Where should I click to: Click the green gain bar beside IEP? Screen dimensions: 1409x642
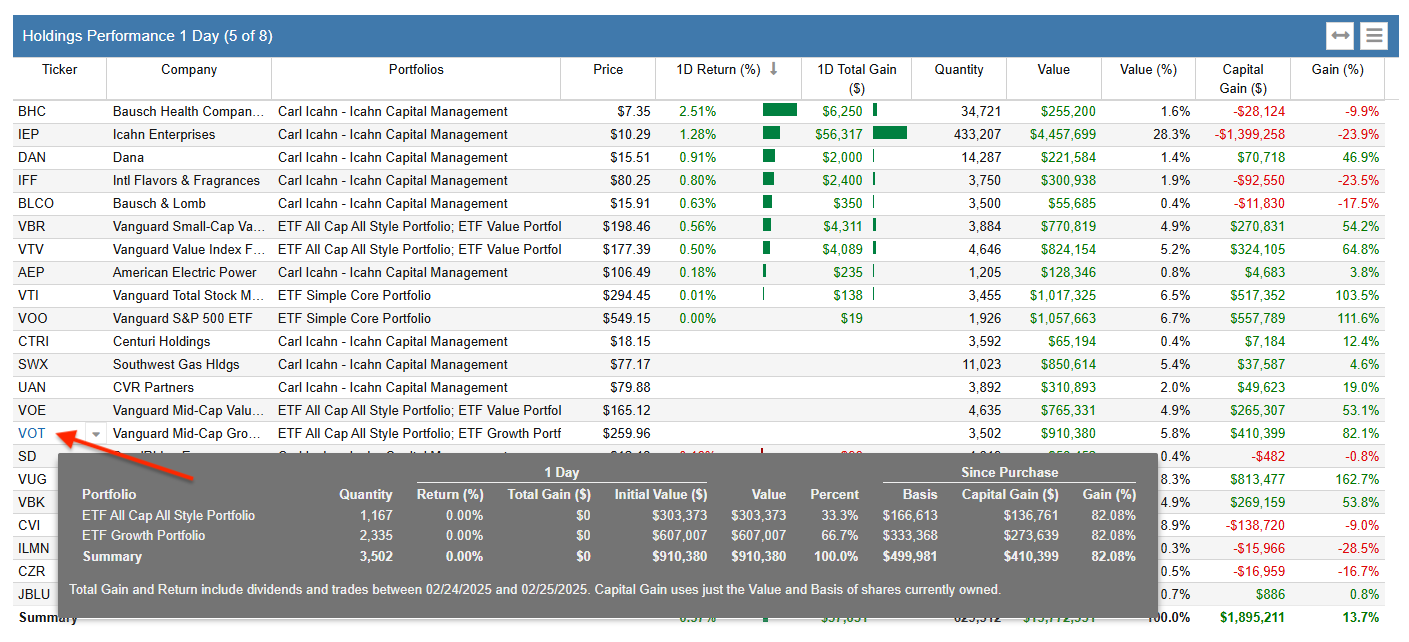[890, 134]
